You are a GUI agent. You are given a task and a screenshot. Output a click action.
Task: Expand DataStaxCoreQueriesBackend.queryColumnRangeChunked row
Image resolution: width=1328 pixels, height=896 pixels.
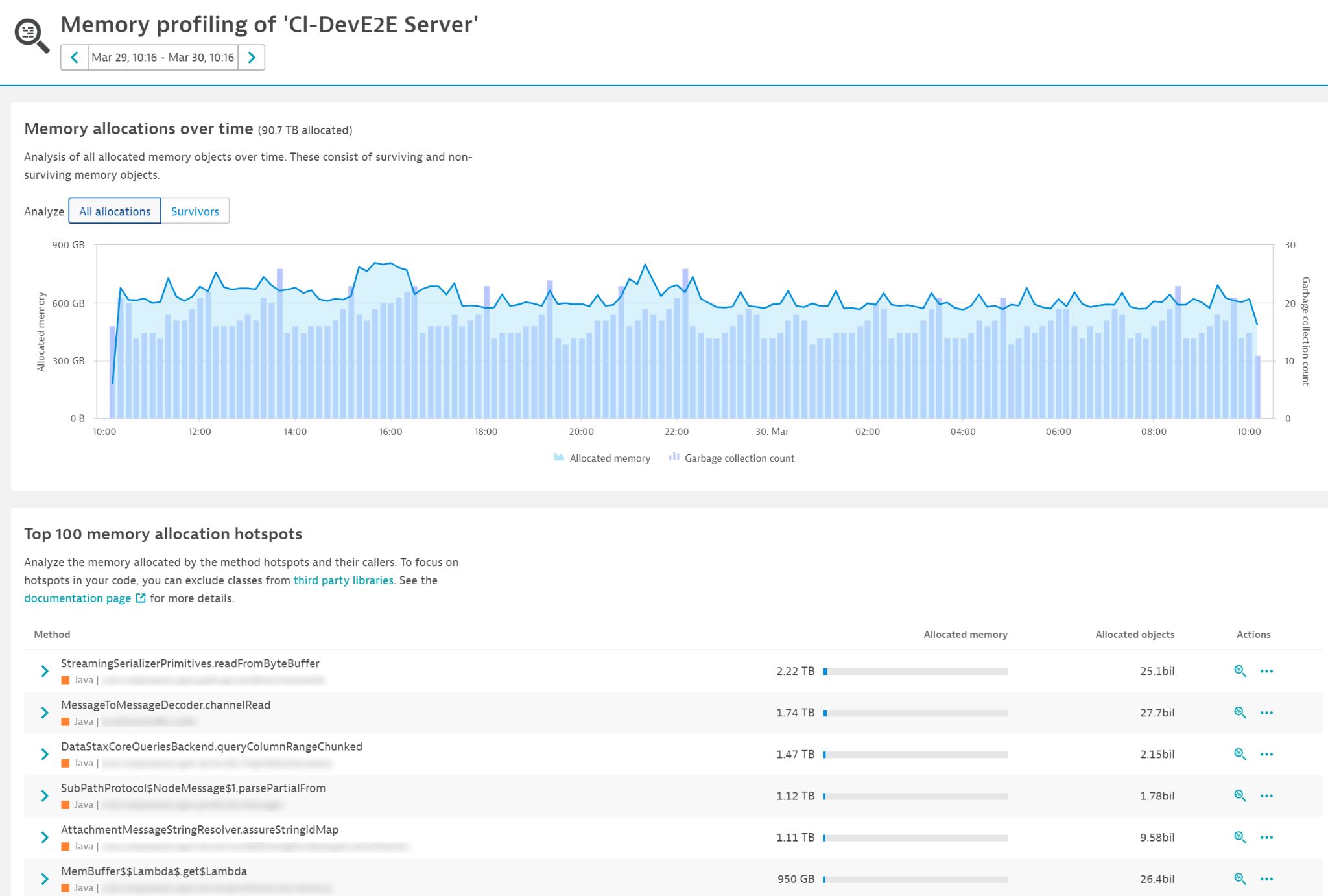(x=44, y=754)
